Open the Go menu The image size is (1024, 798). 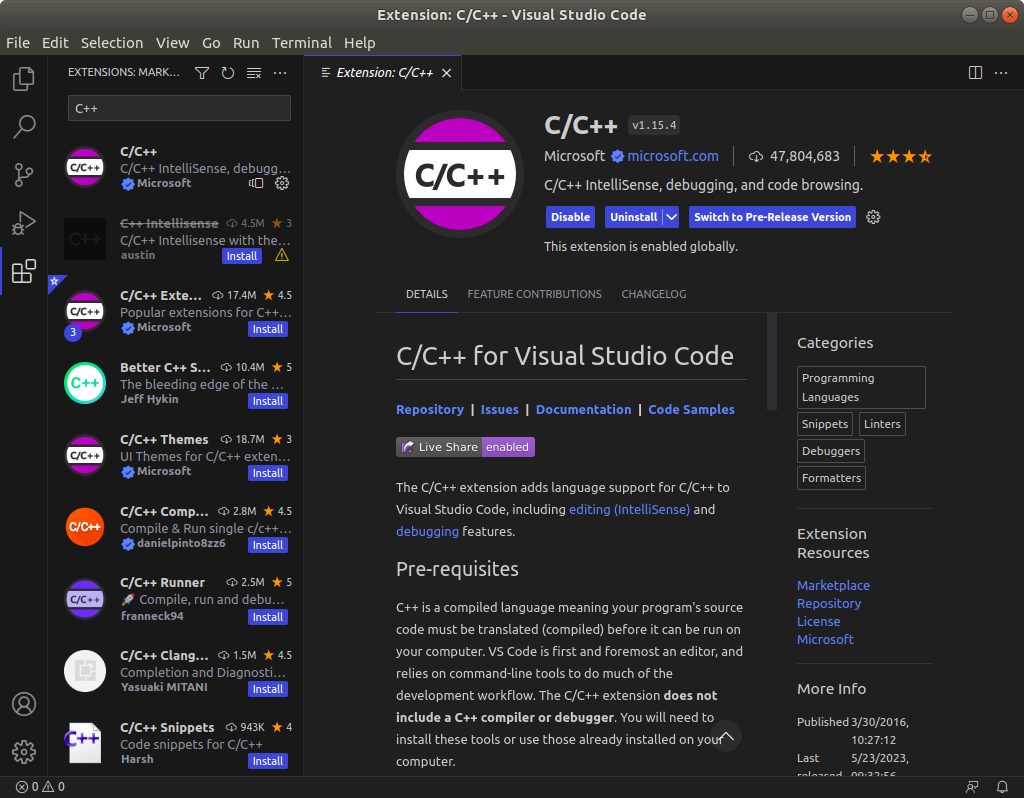pyautogui.click(x=211, y=42)
